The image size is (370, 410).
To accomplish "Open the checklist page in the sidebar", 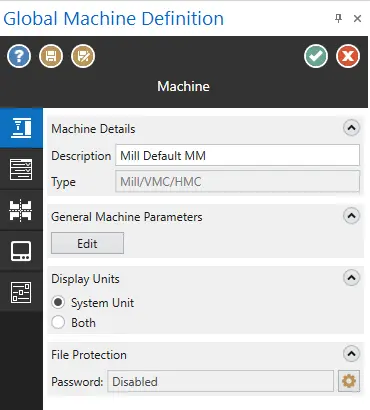I will point(21,169).
